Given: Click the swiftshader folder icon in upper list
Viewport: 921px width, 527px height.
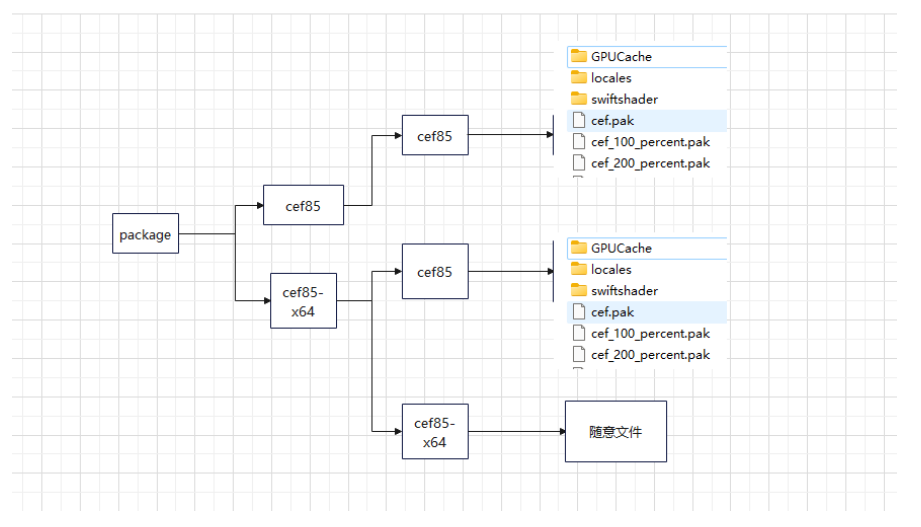Looking at the screenshot, I should 579,99.
